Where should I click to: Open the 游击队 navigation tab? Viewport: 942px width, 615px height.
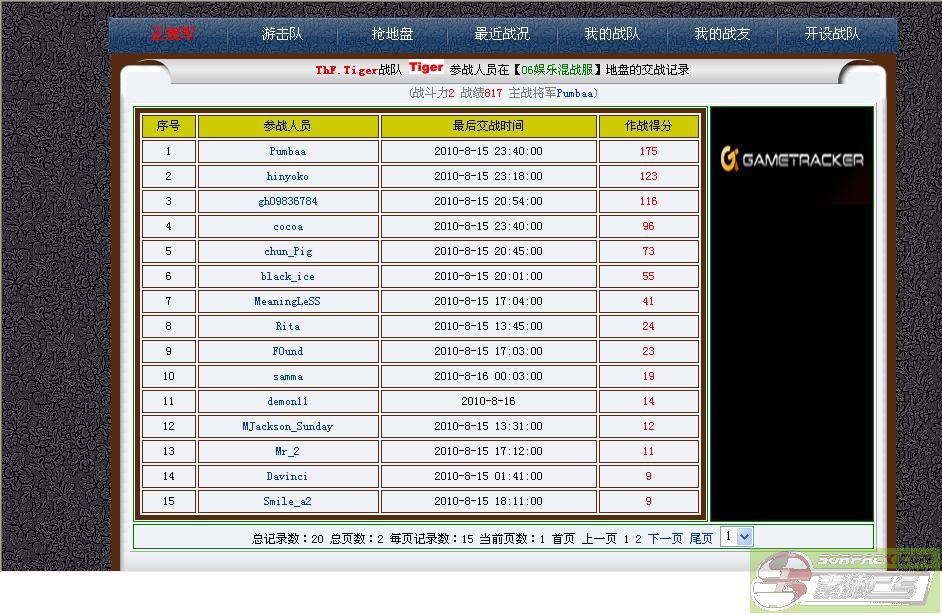point(282,34)
